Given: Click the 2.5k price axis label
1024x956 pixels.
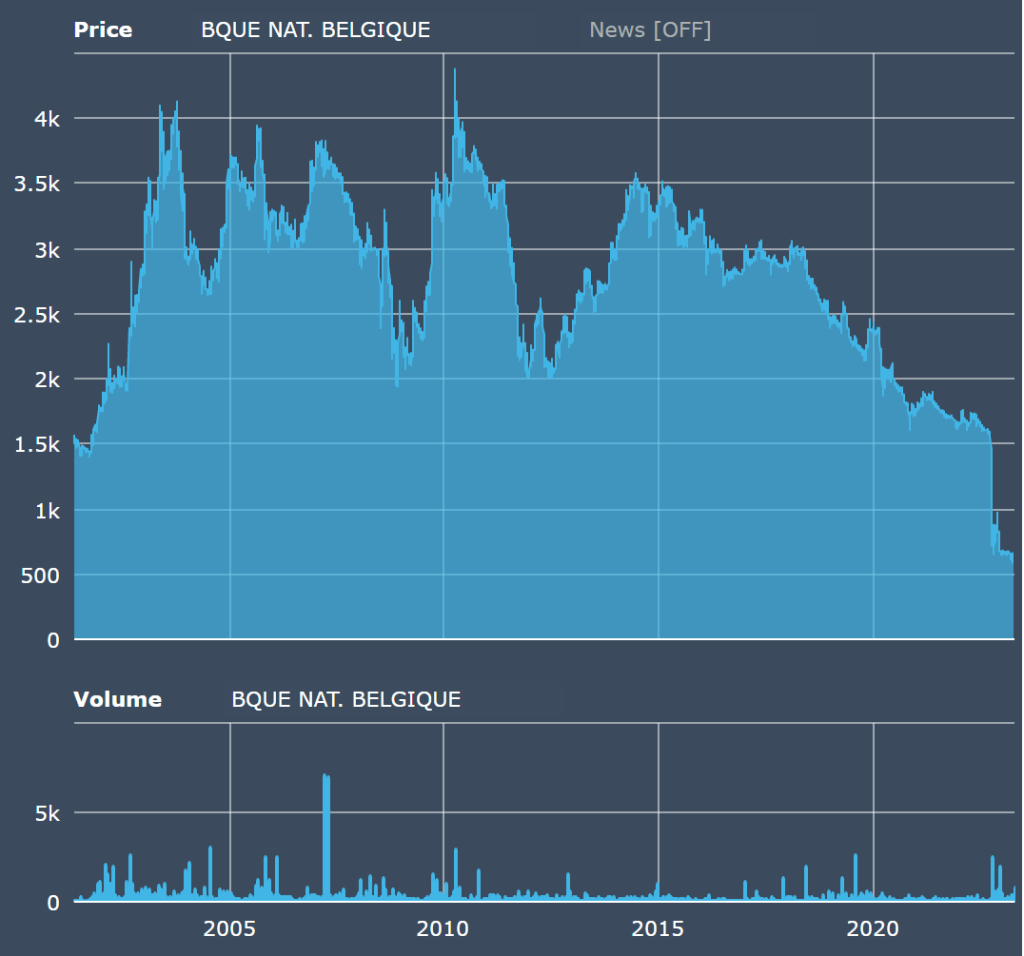Looking at the screenshot, I should [x=39, y=314].
